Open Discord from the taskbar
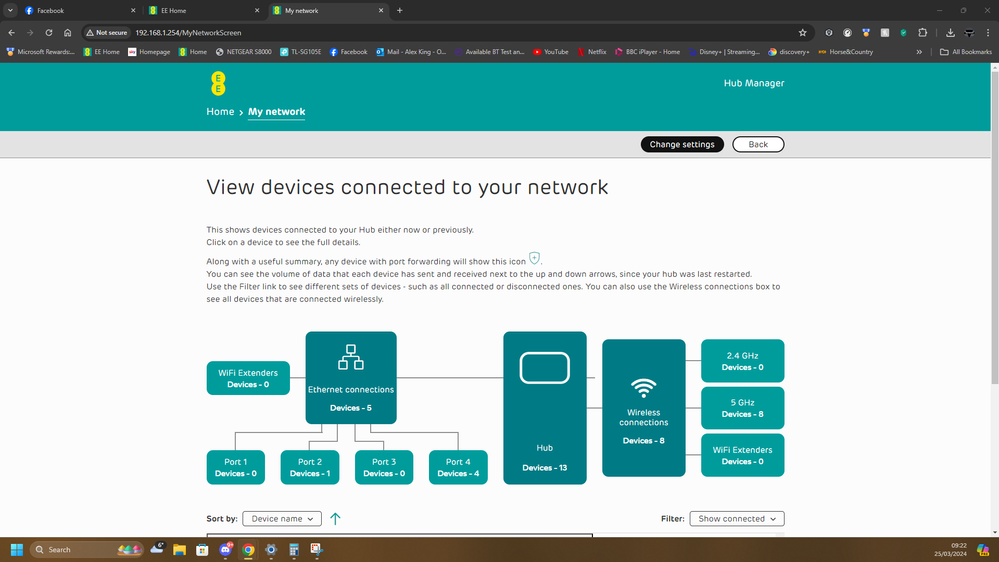The image size is (999, 562). (x=226, y=549)
